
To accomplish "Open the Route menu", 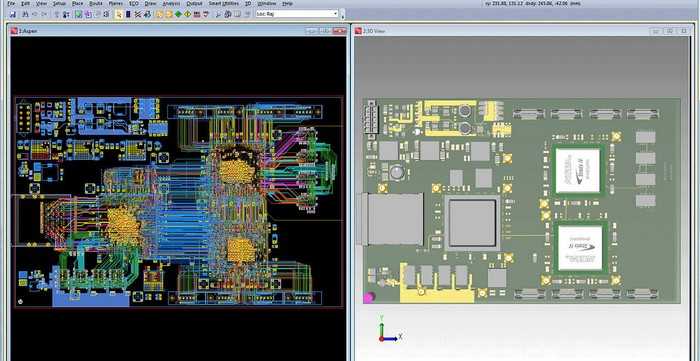I will coord(96,4).
